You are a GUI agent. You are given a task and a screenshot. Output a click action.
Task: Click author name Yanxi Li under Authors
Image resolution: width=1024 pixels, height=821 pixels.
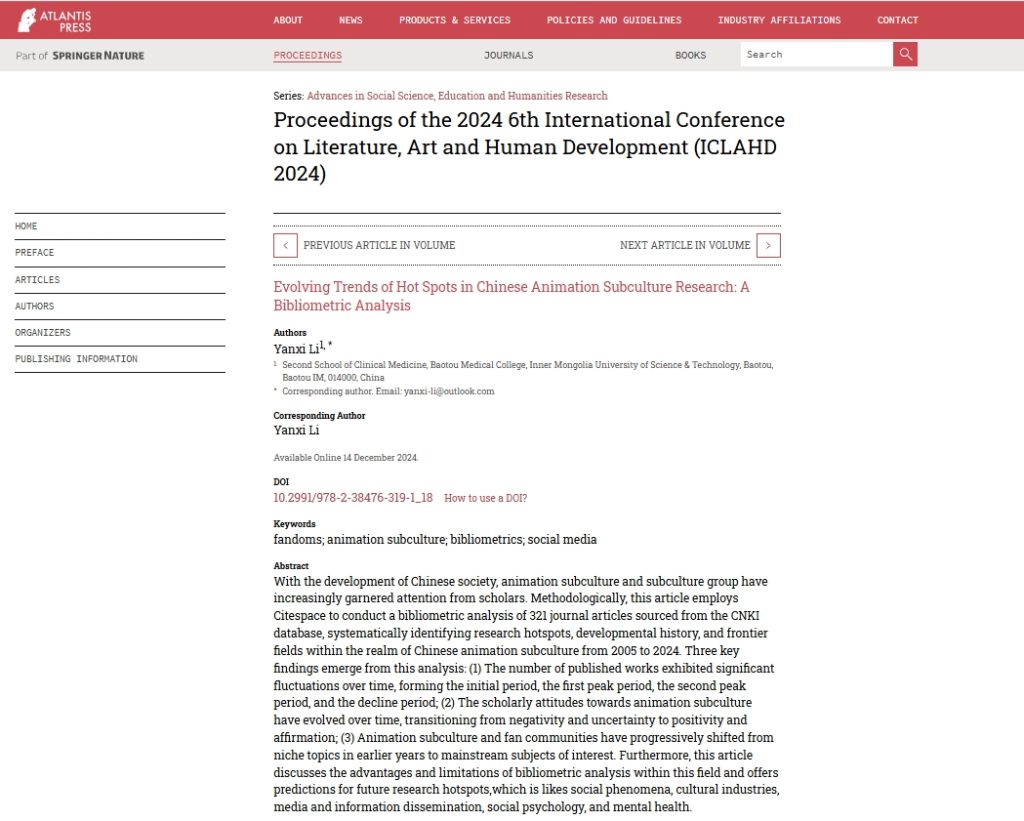(296, 349)
